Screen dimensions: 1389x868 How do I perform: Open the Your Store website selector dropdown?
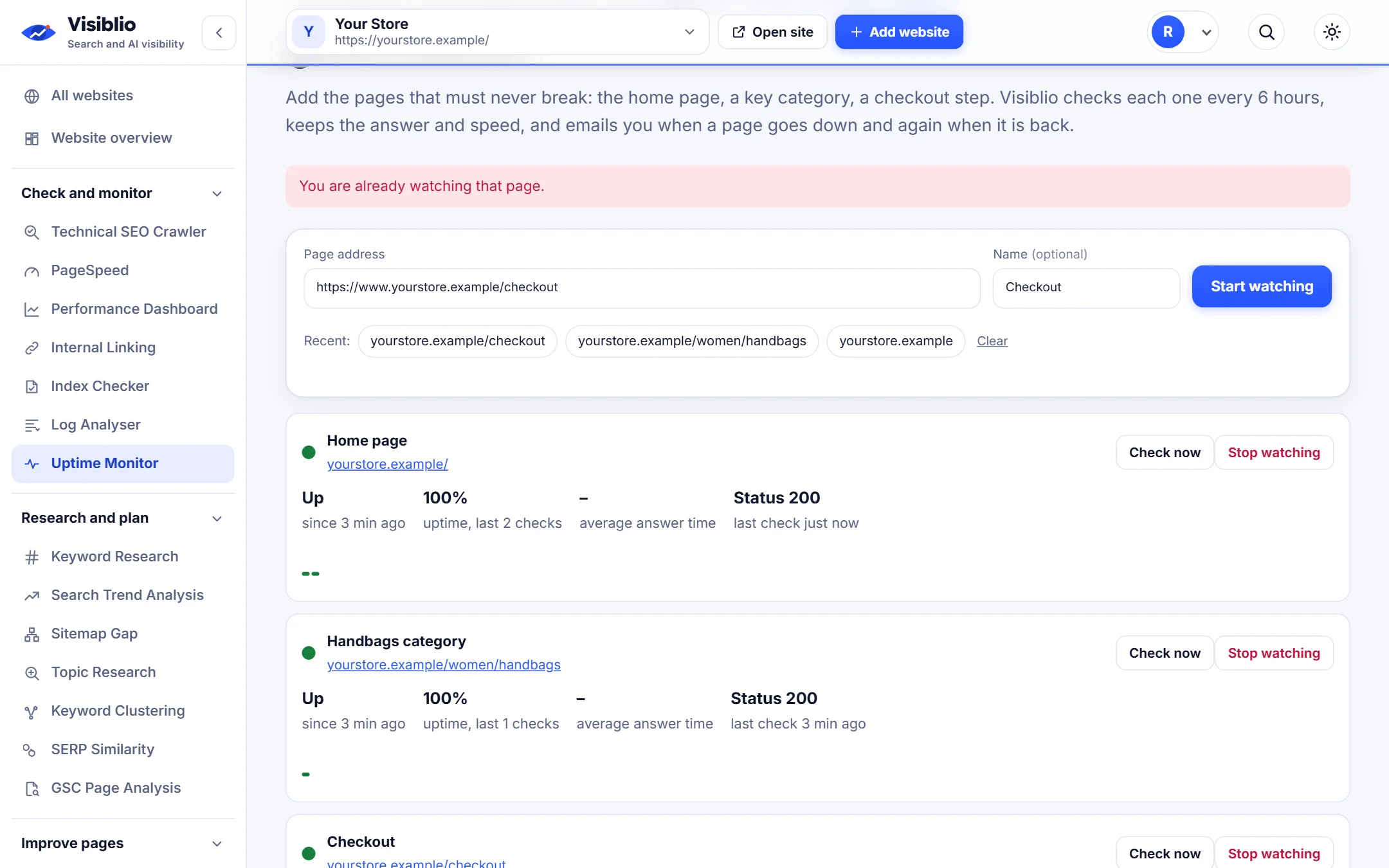pyautogui.click(x=498, y=32)
